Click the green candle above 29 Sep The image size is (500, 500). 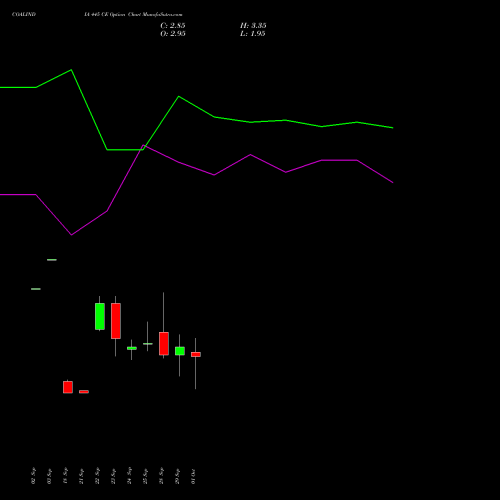(180, 351)
